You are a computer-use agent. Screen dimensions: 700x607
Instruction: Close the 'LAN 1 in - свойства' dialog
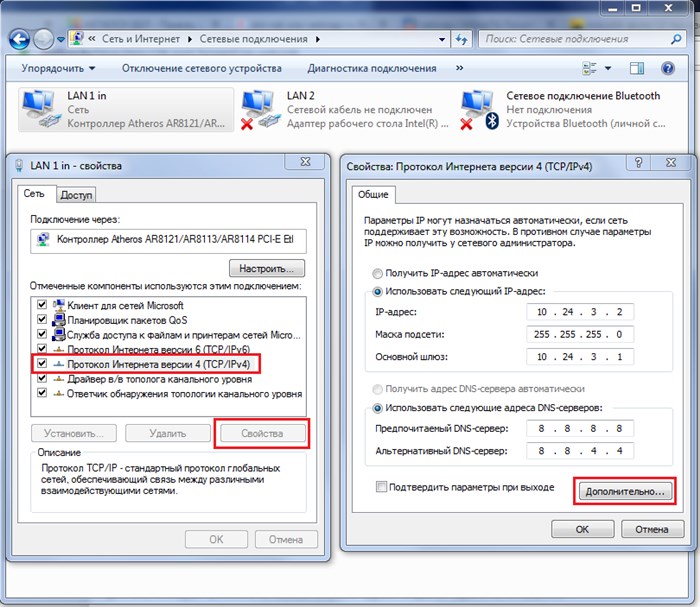tap(305, 162)
